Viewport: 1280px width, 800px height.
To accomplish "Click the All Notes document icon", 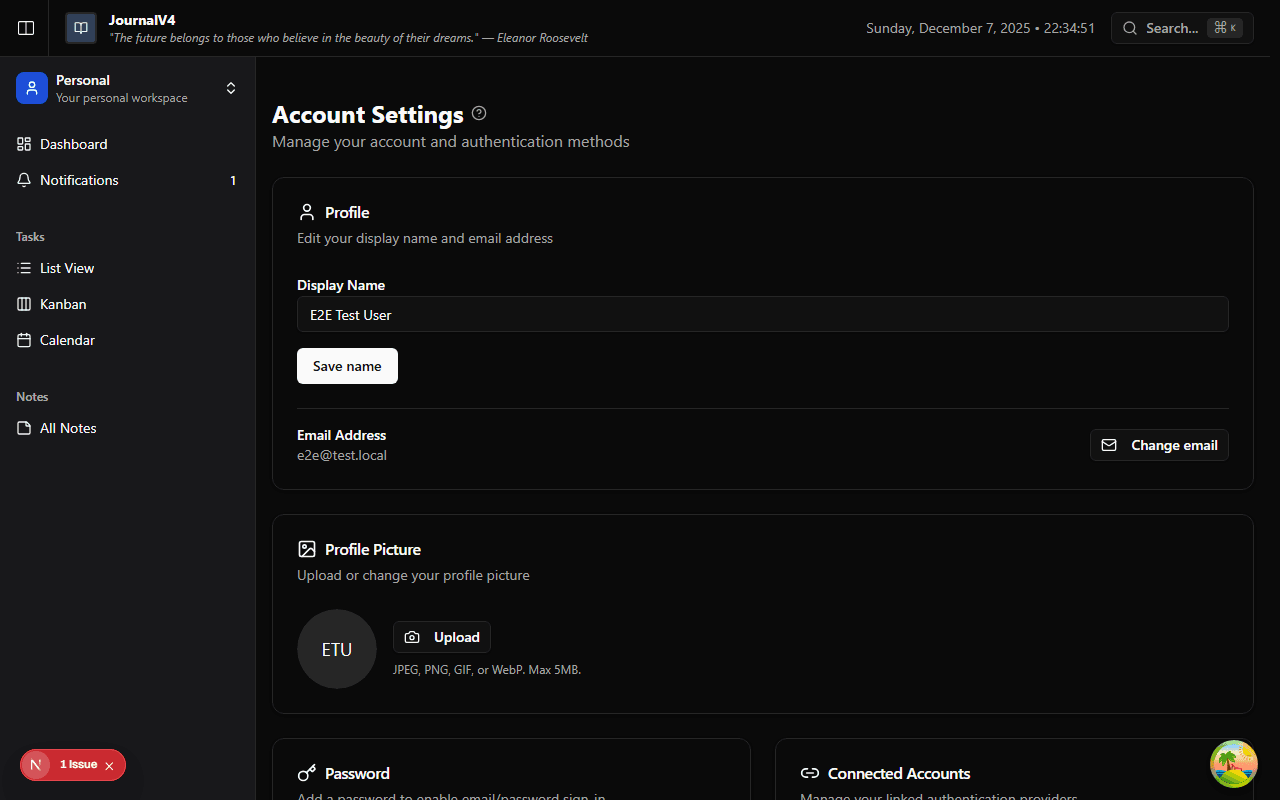I will click(24, 428).
